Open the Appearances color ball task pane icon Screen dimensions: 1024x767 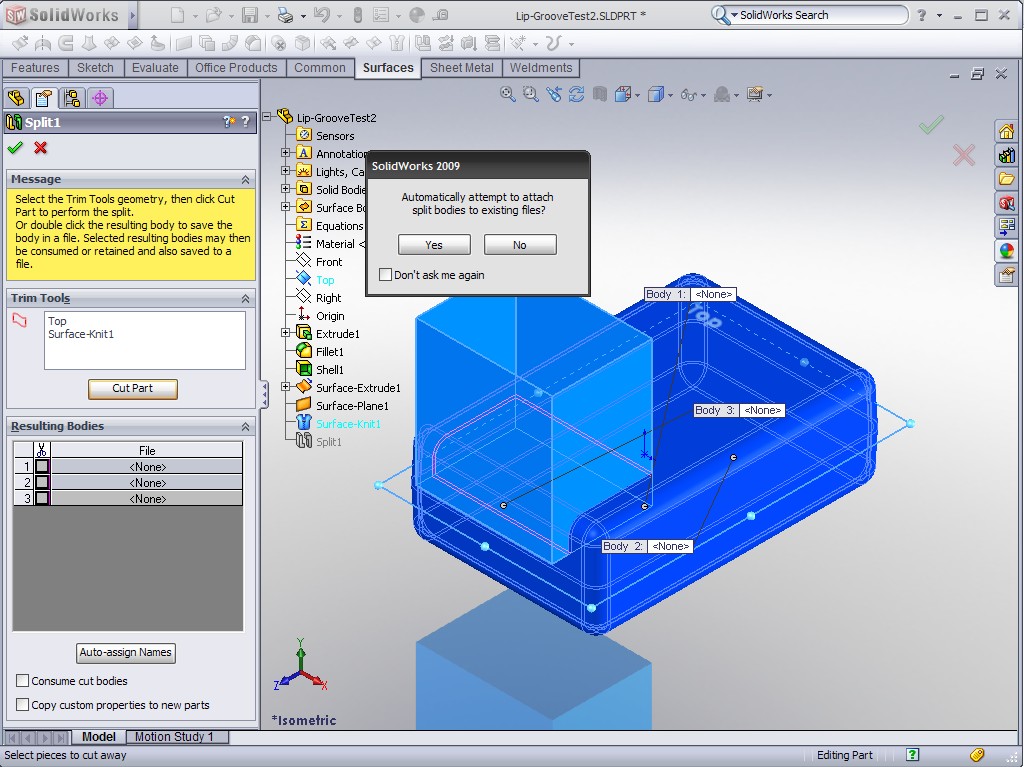tap(1006, 251)
